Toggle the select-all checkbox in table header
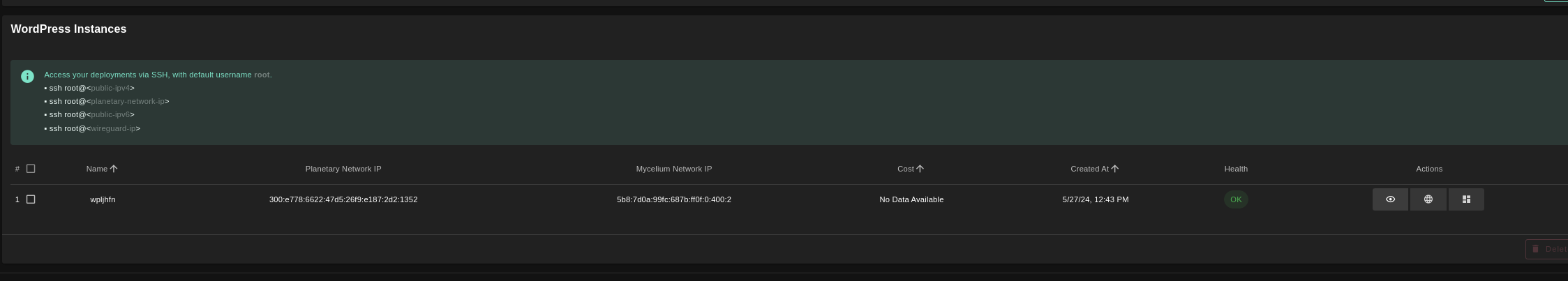 tap(31, 169)
